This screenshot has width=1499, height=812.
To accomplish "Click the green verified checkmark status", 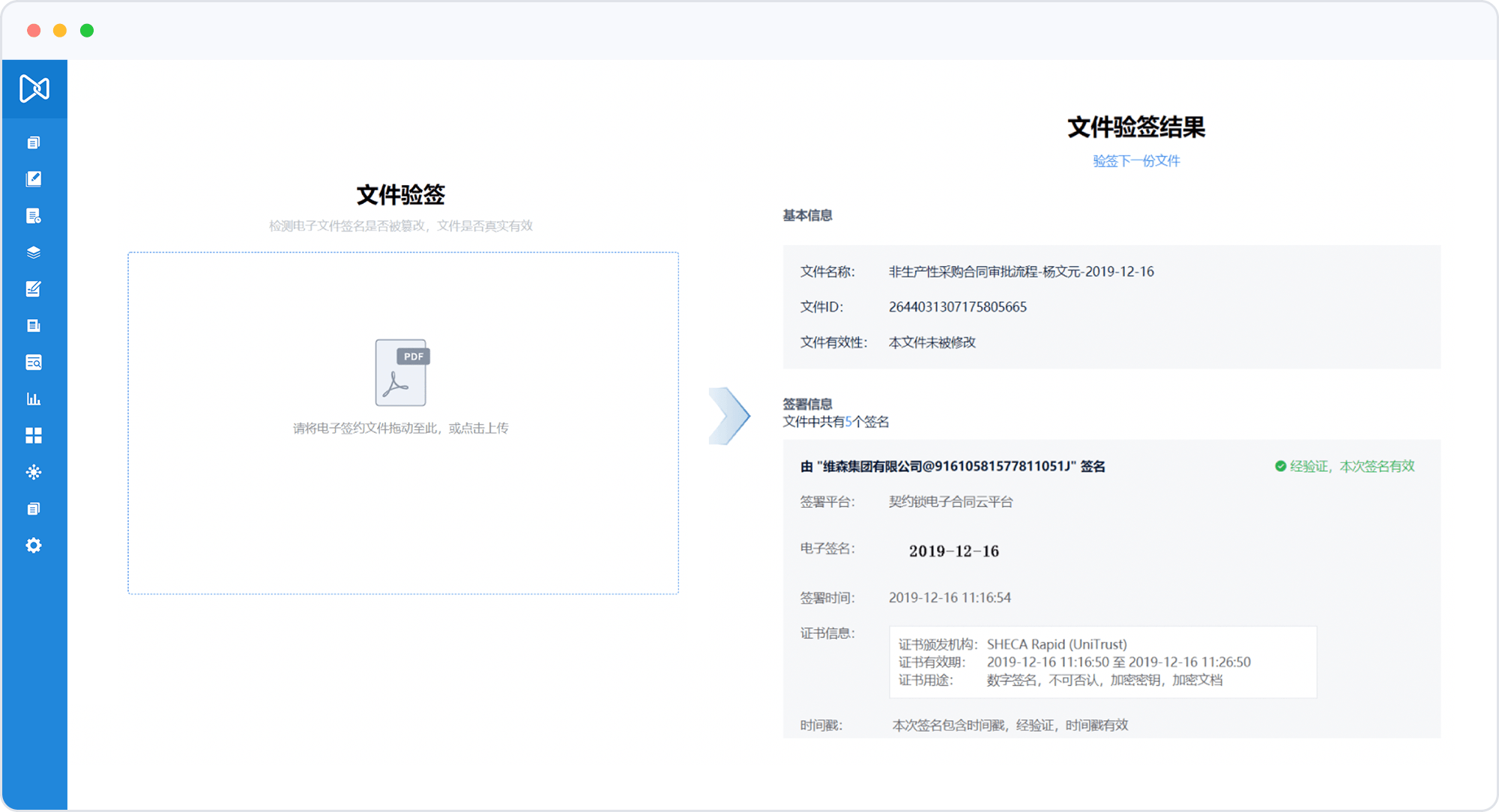I will coord(1281,466).
